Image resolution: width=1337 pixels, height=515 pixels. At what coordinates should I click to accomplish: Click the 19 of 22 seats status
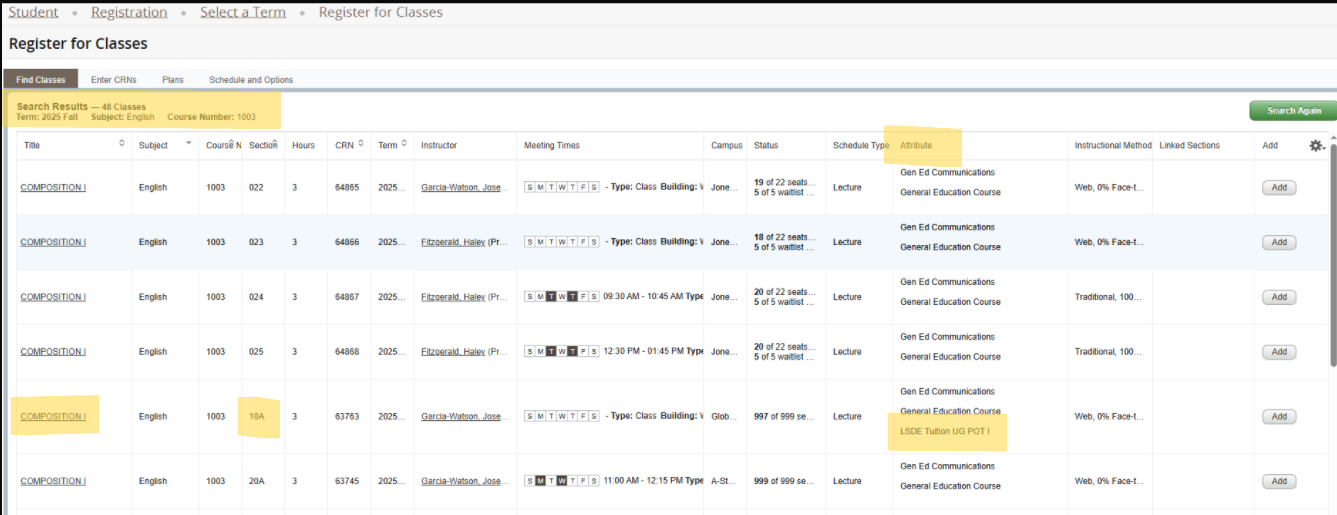pyautogui.click(x=787, y=183)
